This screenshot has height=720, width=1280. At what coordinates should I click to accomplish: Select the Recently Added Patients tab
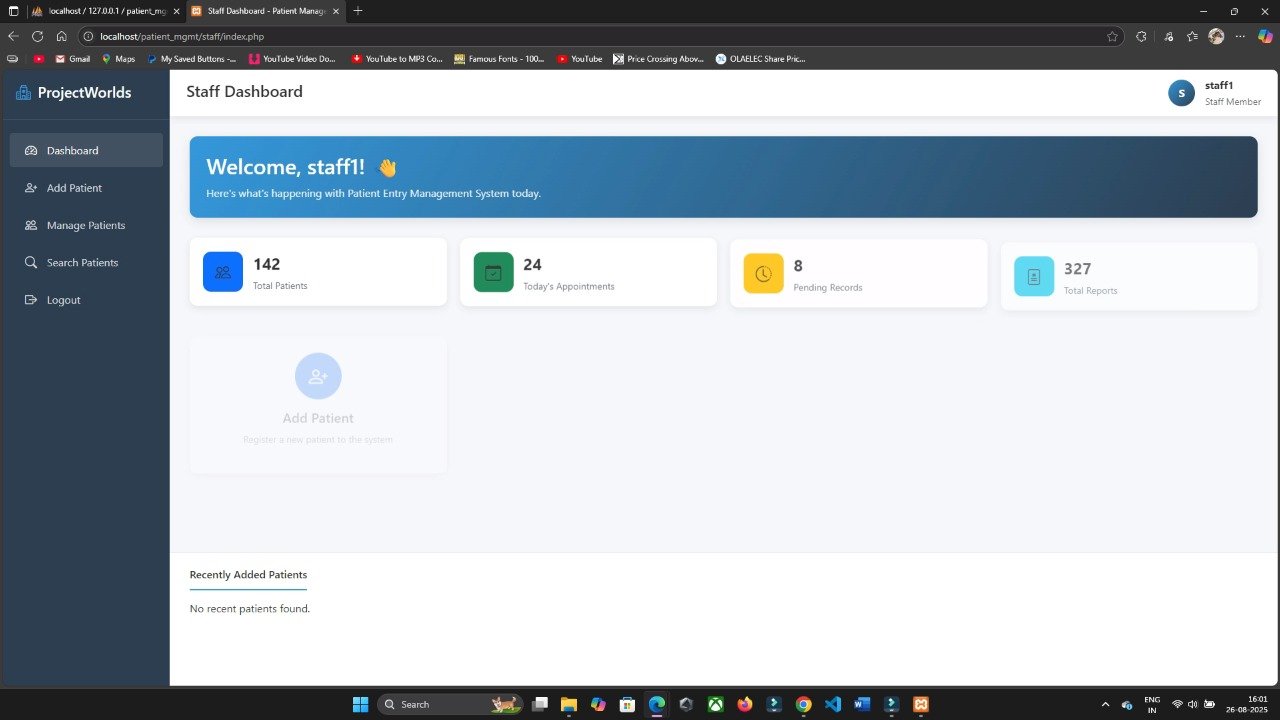248,575
